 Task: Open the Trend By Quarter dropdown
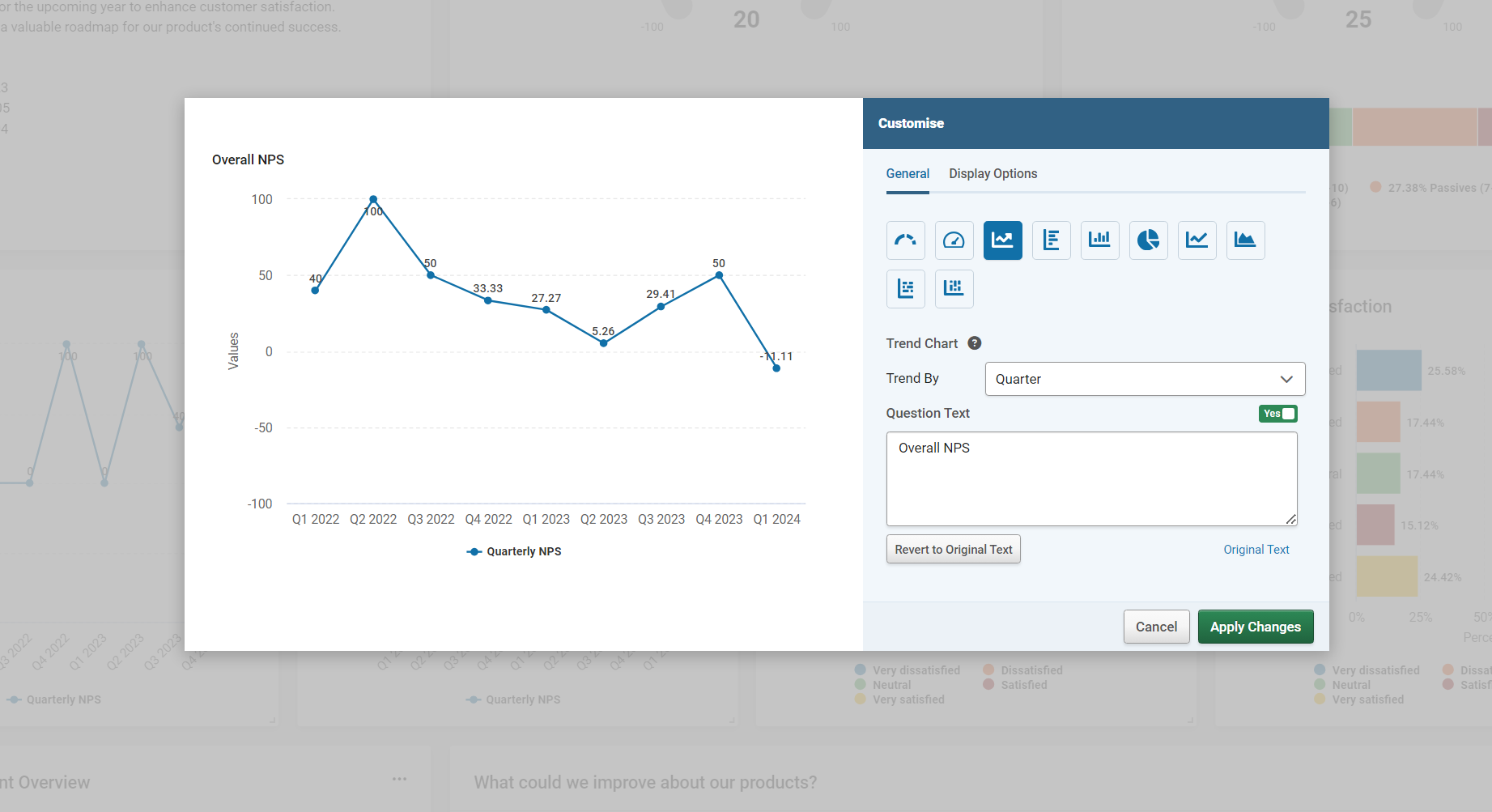(1144, 379)
